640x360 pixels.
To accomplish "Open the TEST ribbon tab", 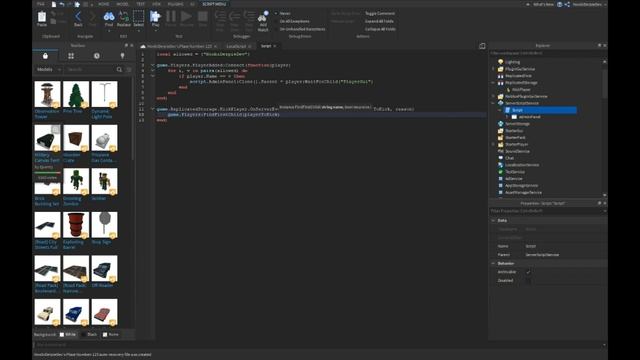I will coord(140,4).
